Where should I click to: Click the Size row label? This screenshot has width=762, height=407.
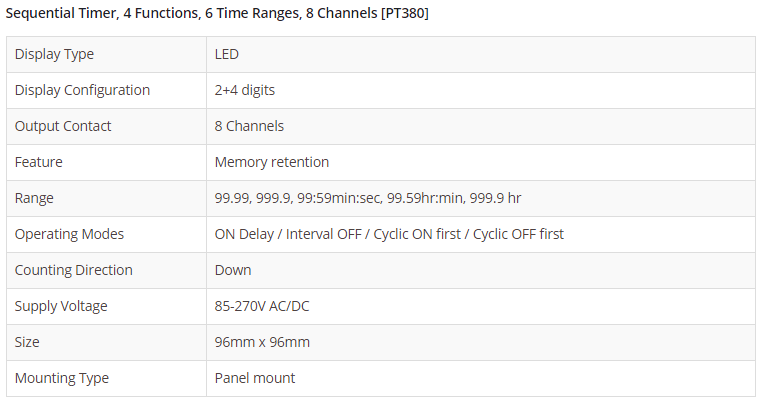click(x=29, y=342)
